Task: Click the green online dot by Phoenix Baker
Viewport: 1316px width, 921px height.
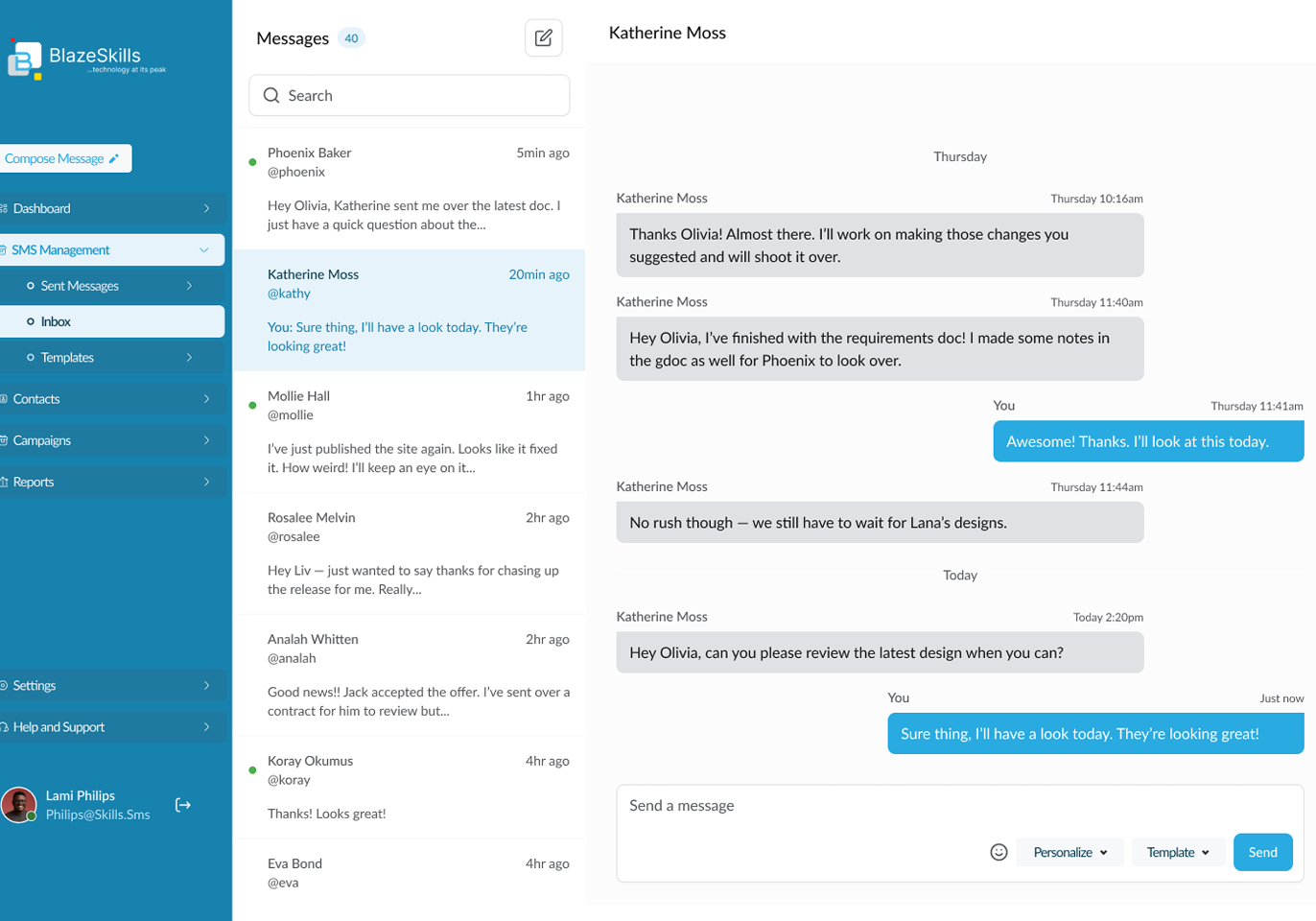Action: pyautogui.click(x=252, y=162)
